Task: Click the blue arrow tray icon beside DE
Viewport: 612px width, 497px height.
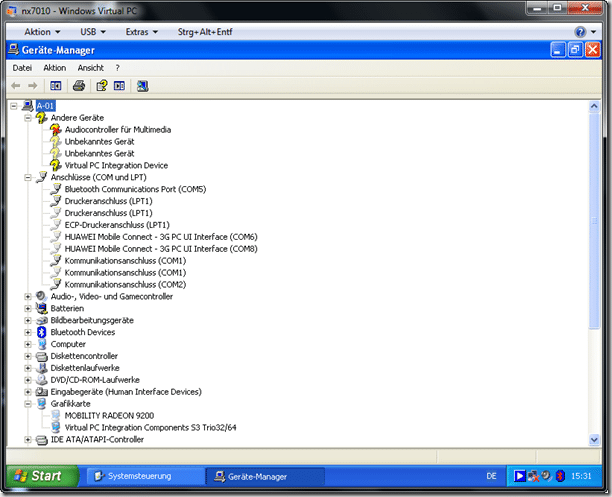Action: (519, 476)
